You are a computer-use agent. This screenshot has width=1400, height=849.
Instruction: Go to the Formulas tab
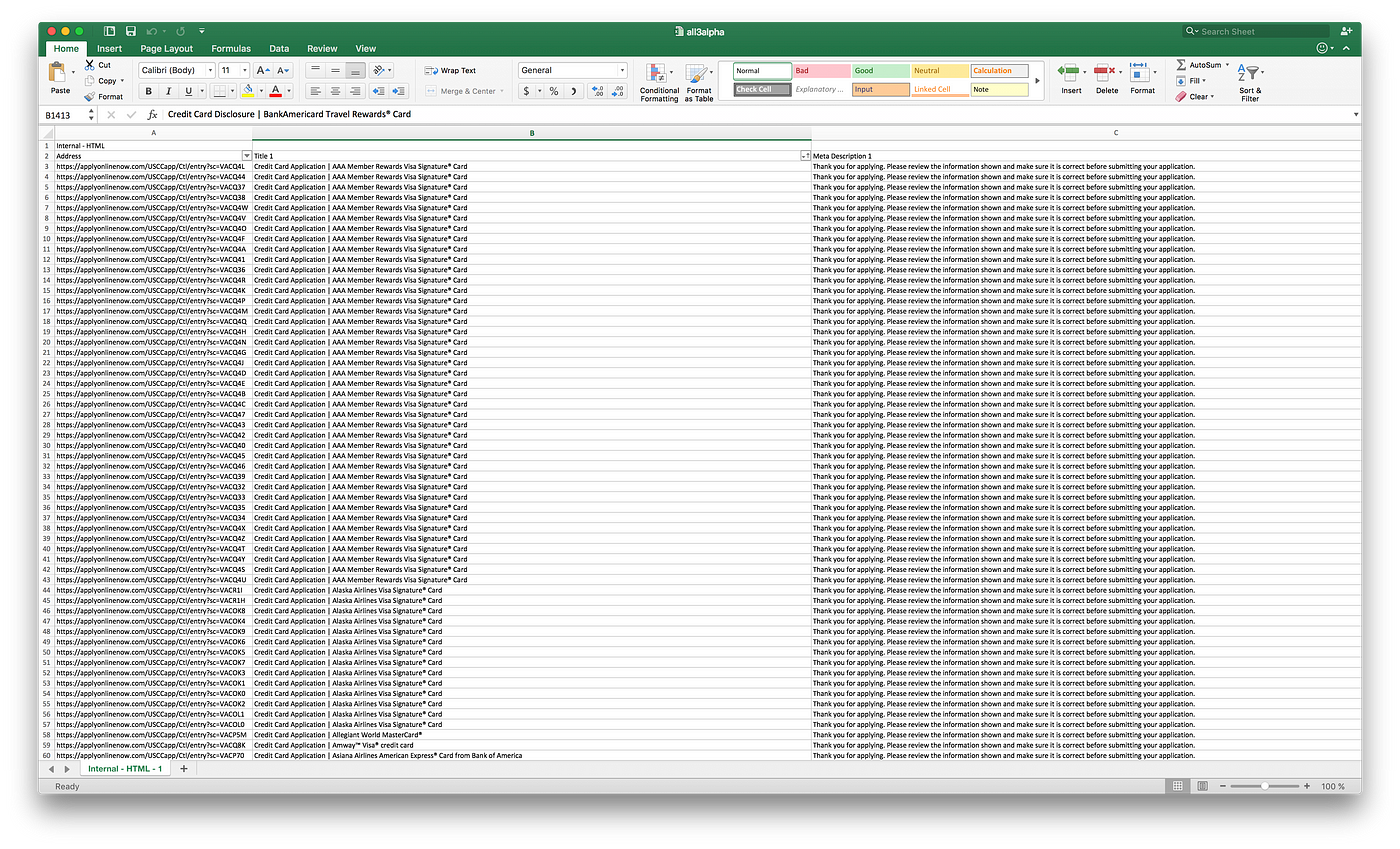click(231, 48)
